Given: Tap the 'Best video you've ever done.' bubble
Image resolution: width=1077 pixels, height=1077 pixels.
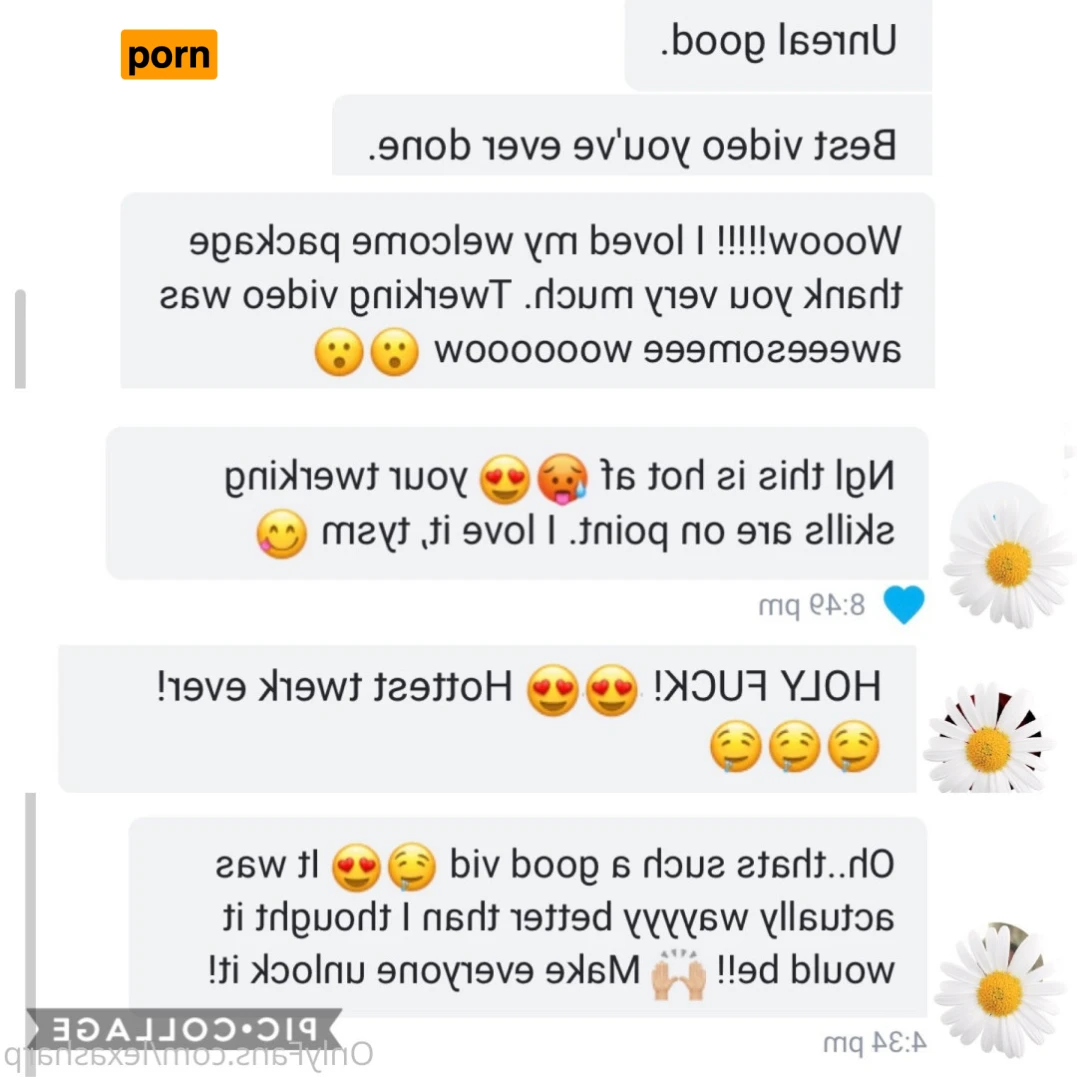Looking at the screenshot, I should click(x=632, y=136).
